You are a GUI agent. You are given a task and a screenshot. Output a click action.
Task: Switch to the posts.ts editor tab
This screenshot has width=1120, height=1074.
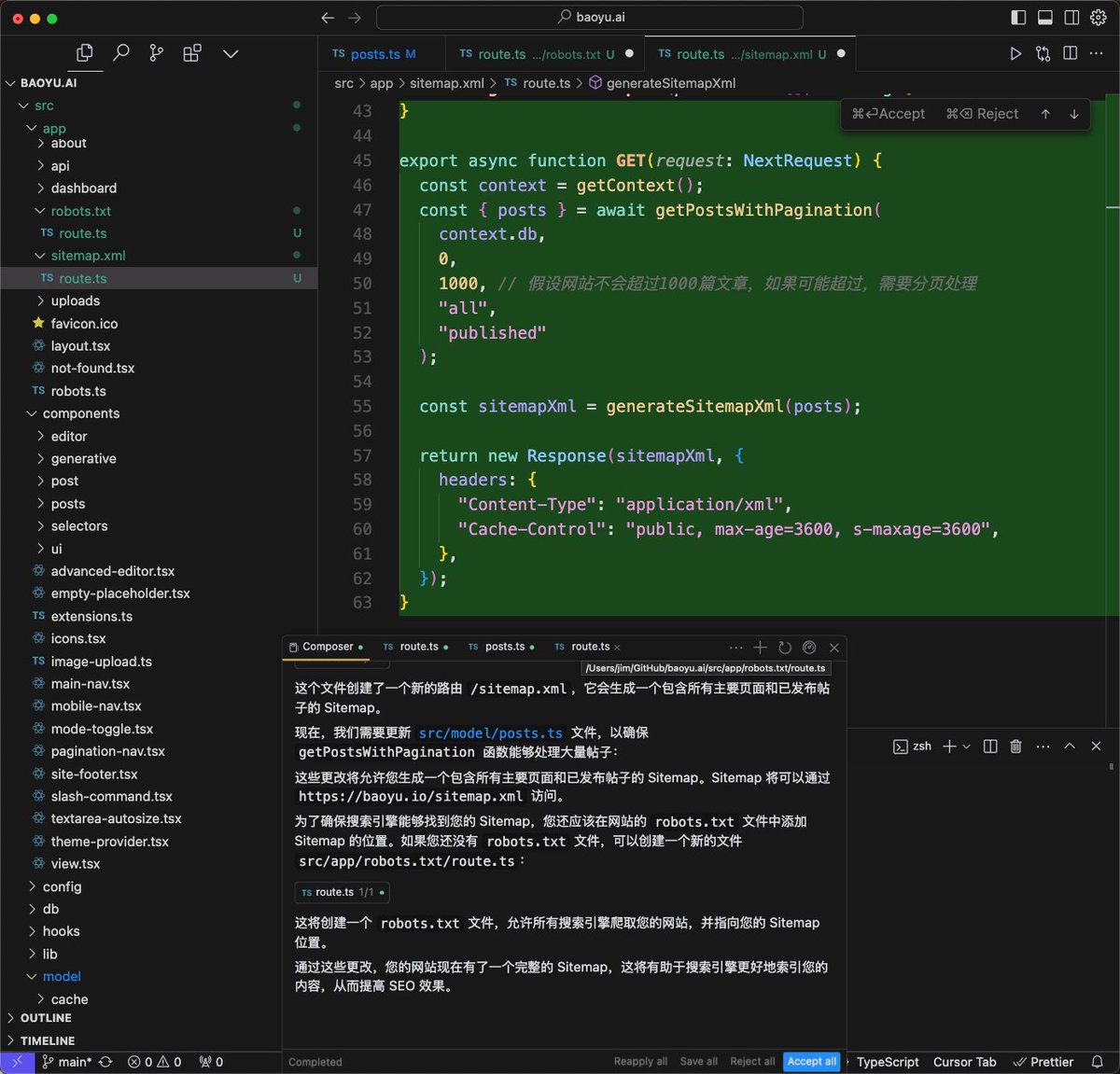(x=374, y=54)
